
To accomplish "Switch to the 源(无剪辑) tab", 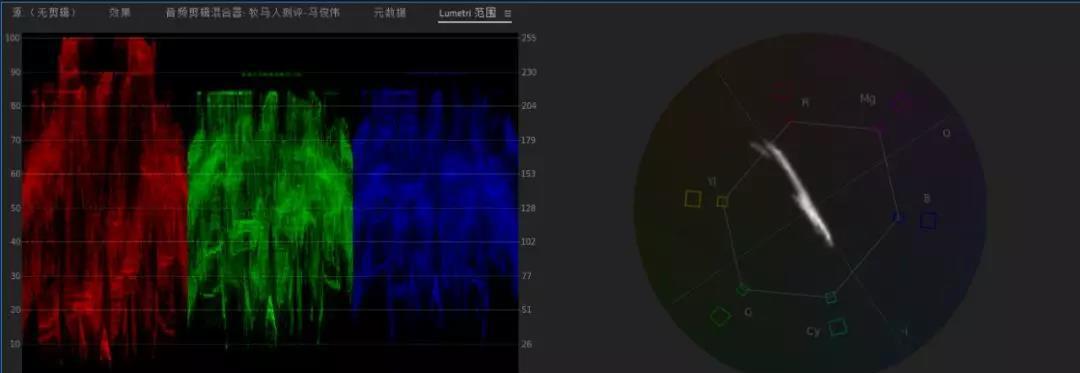I will (40, 13).
